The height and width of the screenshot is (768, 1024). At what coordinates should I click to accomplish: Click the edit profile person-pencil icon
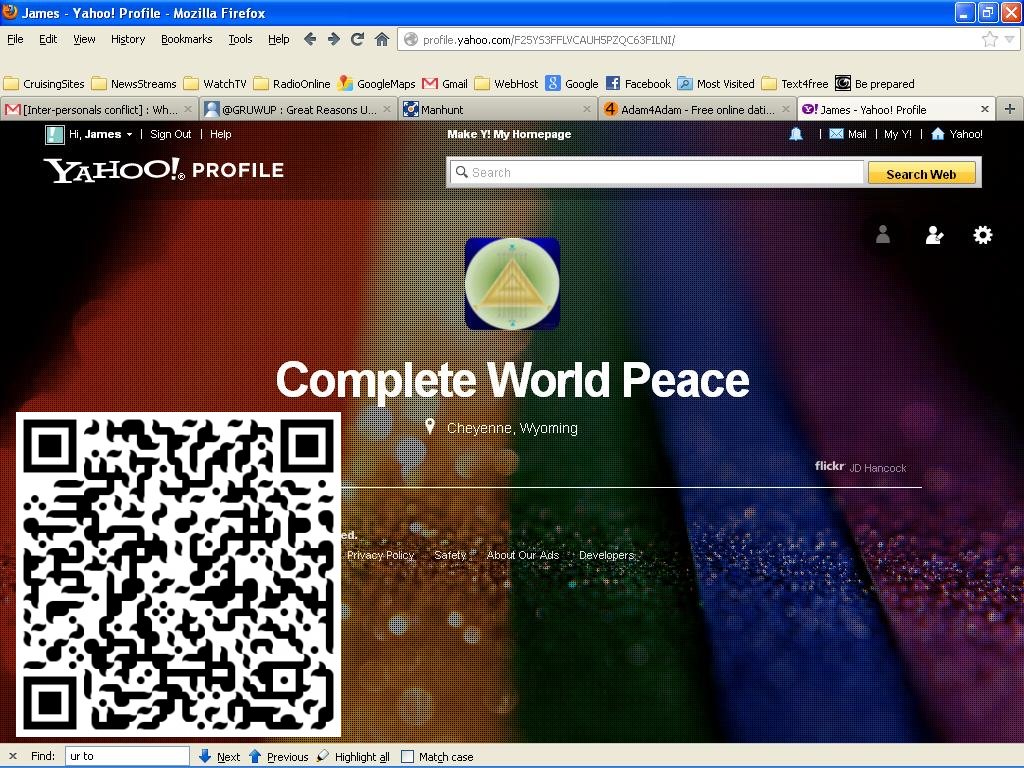pos(935,234)
